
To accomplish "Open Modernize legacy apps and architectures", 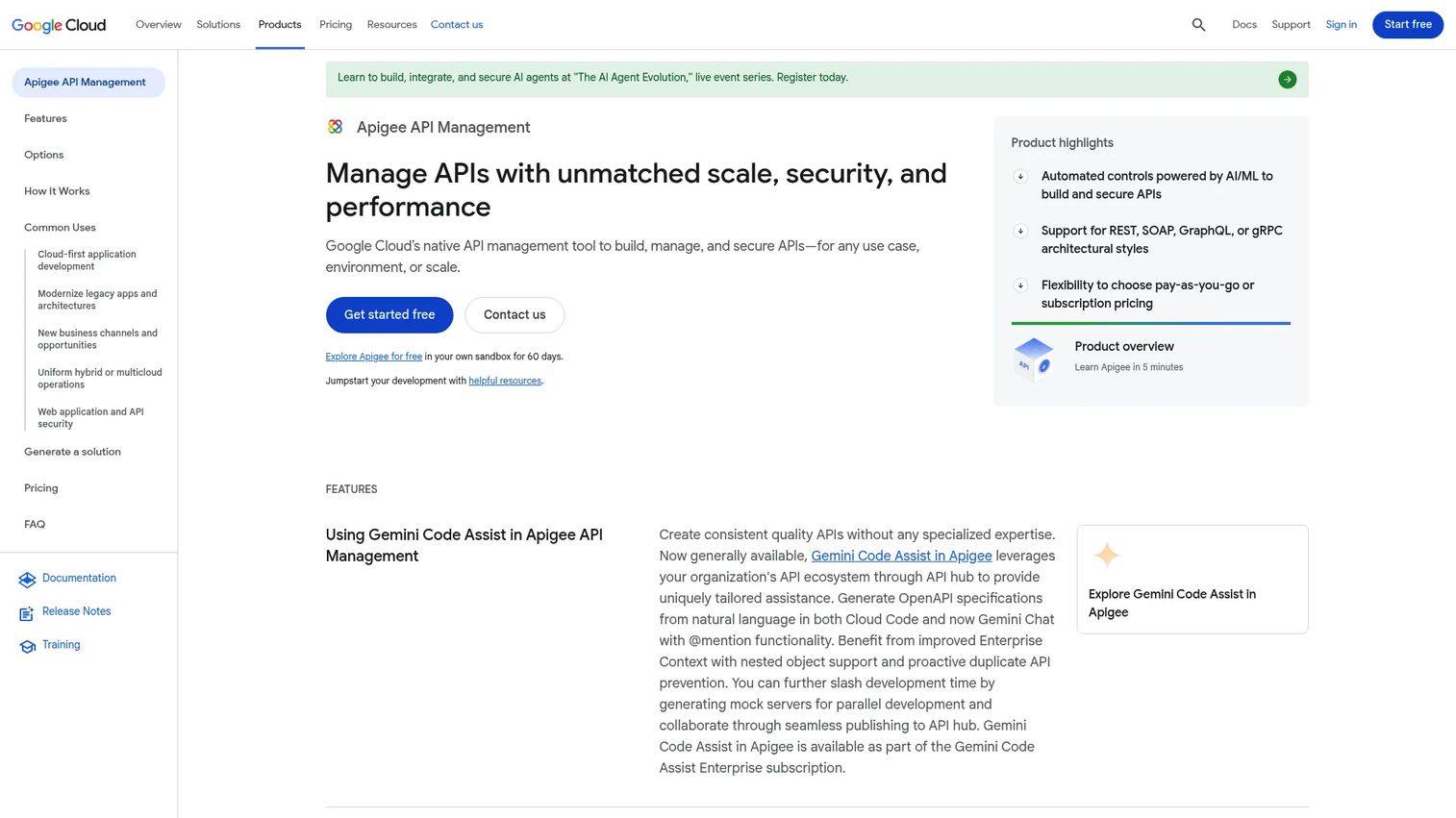I will (x=97, y=300).
